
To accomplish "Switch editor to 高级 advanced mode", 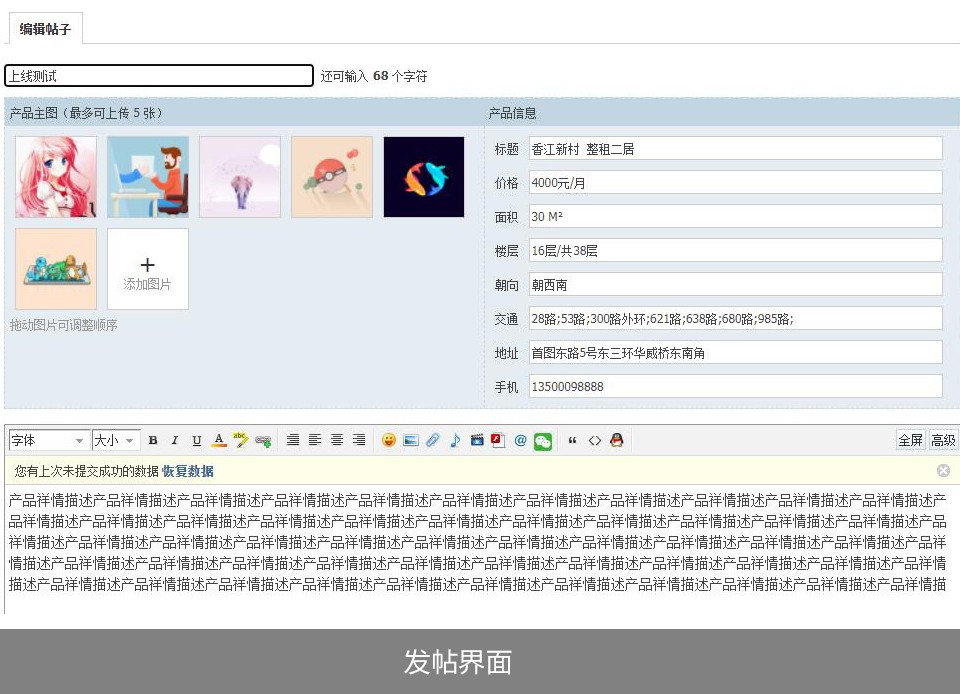I will click(x=943, y=440).
